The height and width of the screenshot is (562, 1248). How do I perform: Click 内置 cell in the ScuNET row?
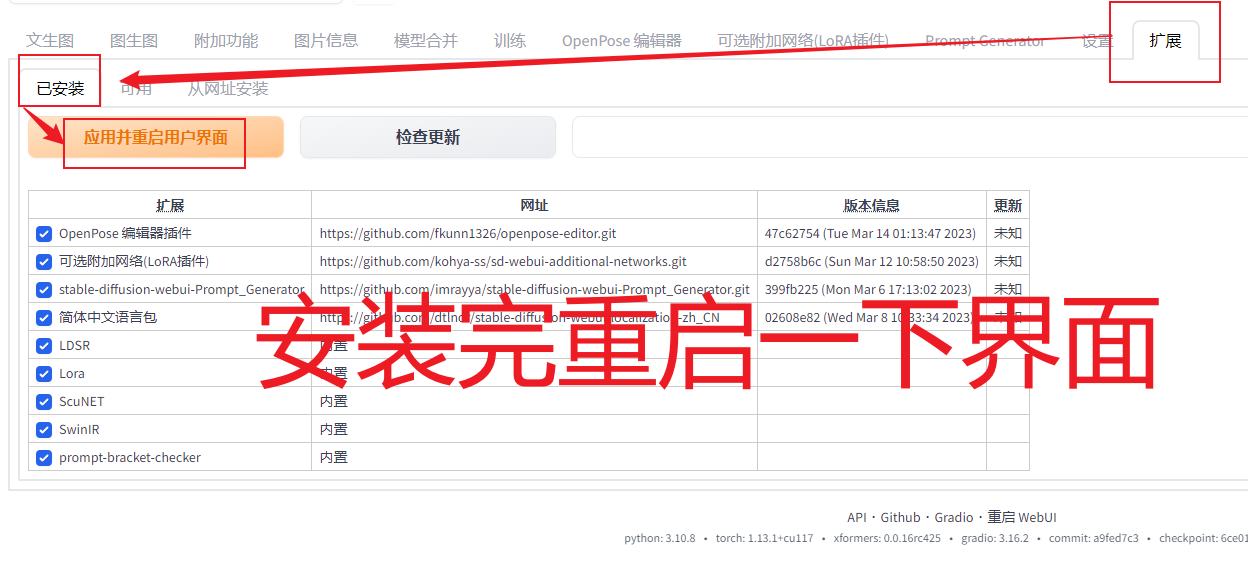point(534,401)
